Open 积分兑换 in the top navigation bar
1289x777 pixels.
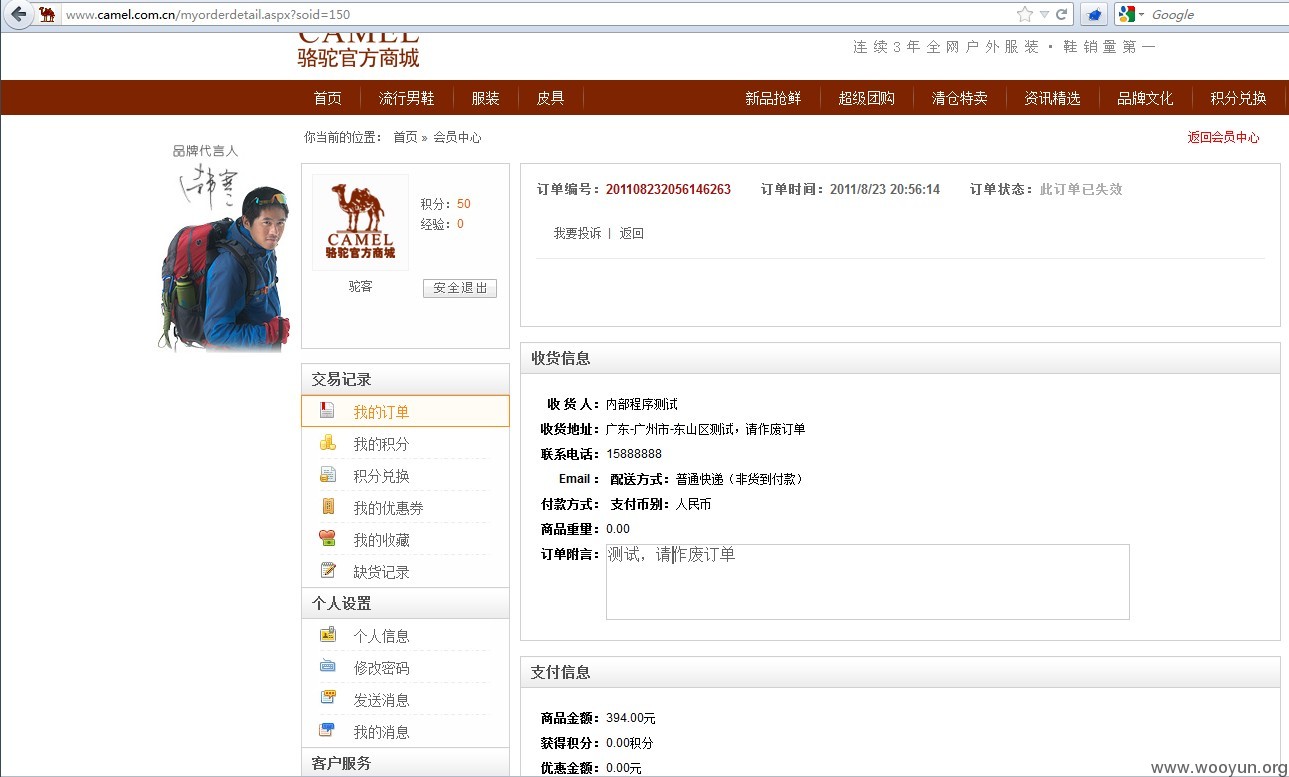pyautogui.click(x=1238, y=98)
